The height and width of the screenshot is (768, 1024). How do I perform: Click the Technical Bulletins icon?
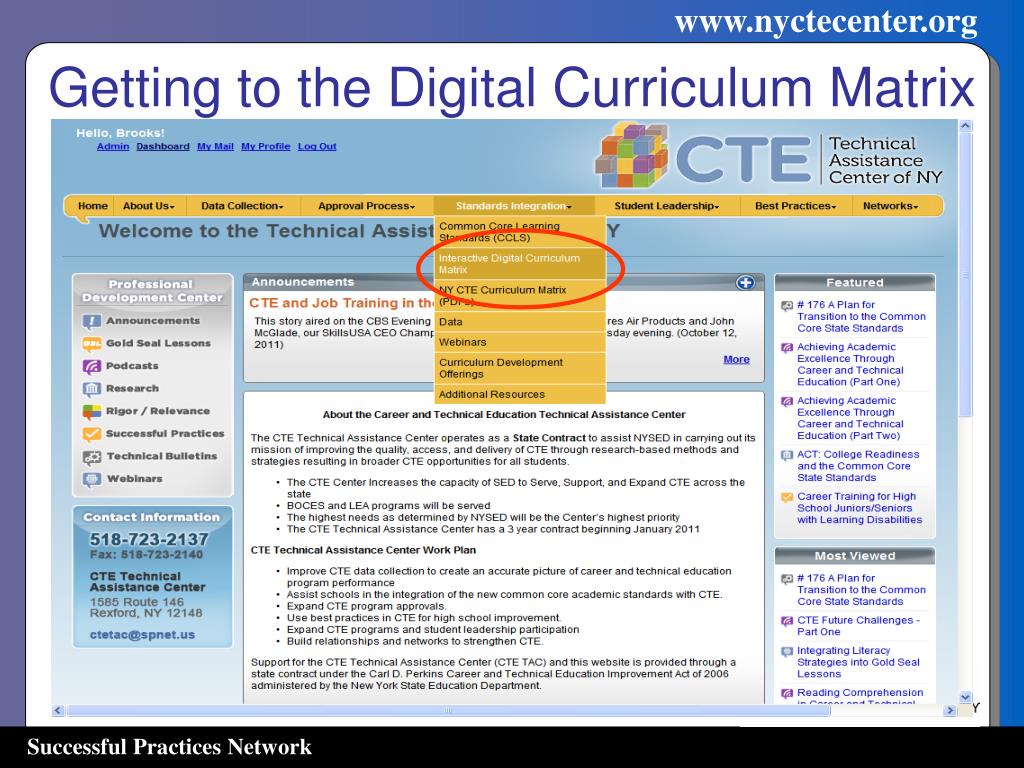point(91,456)
